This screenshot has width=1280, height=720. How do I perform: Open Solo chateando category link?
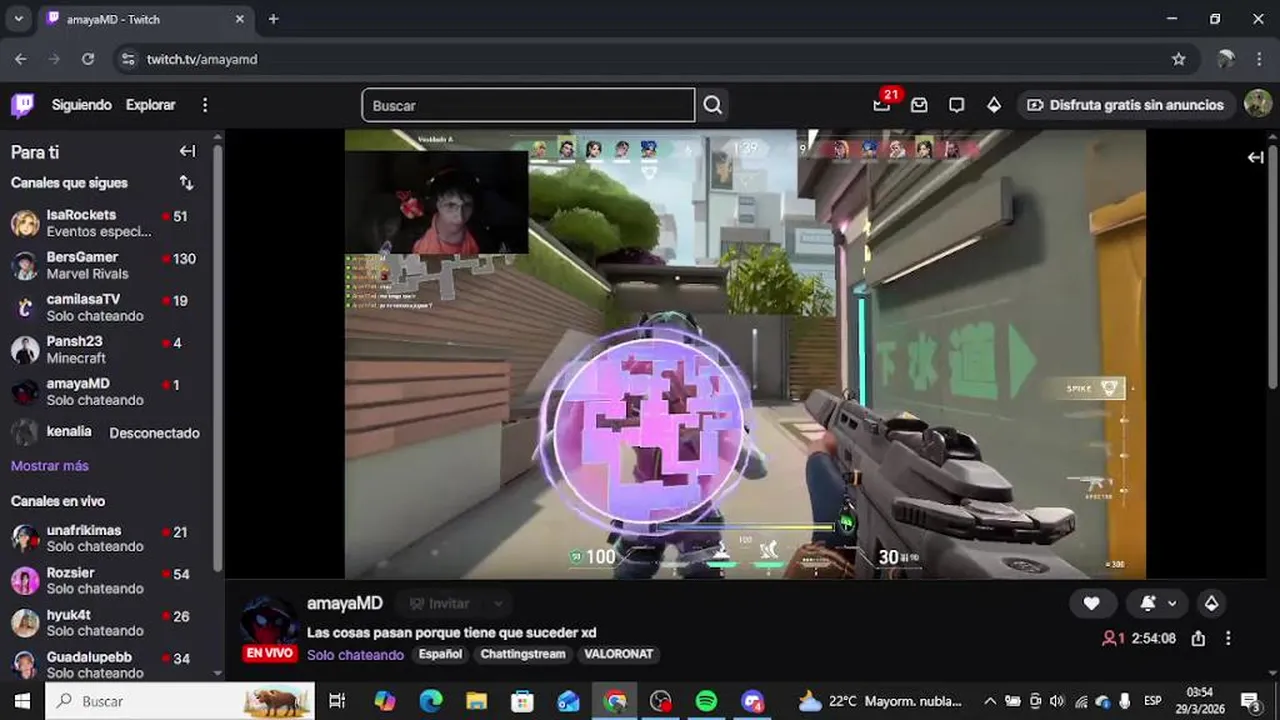click(355, 654)
